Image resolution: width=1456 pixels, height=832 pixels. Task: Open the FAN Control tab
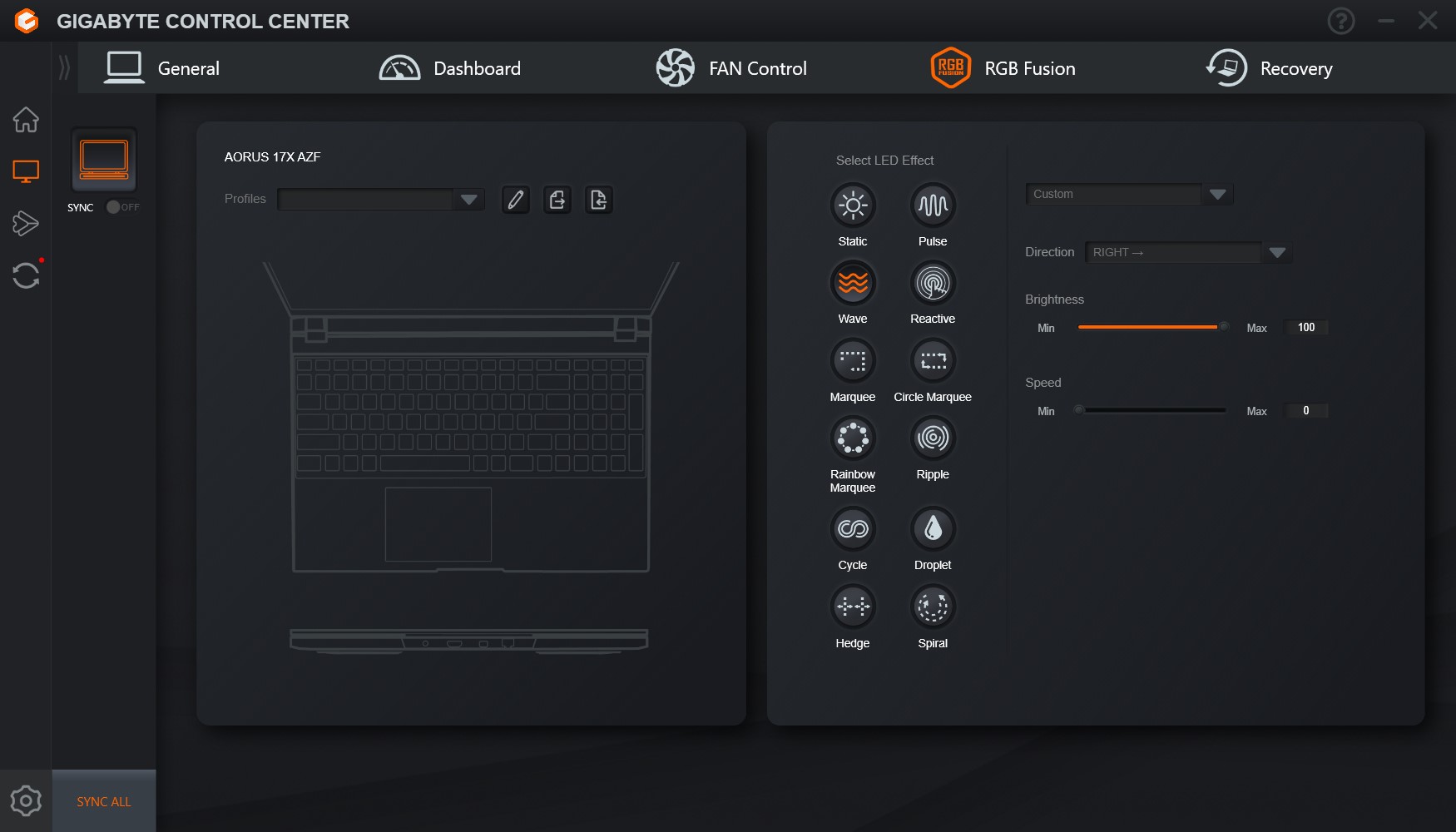(731, 68)
